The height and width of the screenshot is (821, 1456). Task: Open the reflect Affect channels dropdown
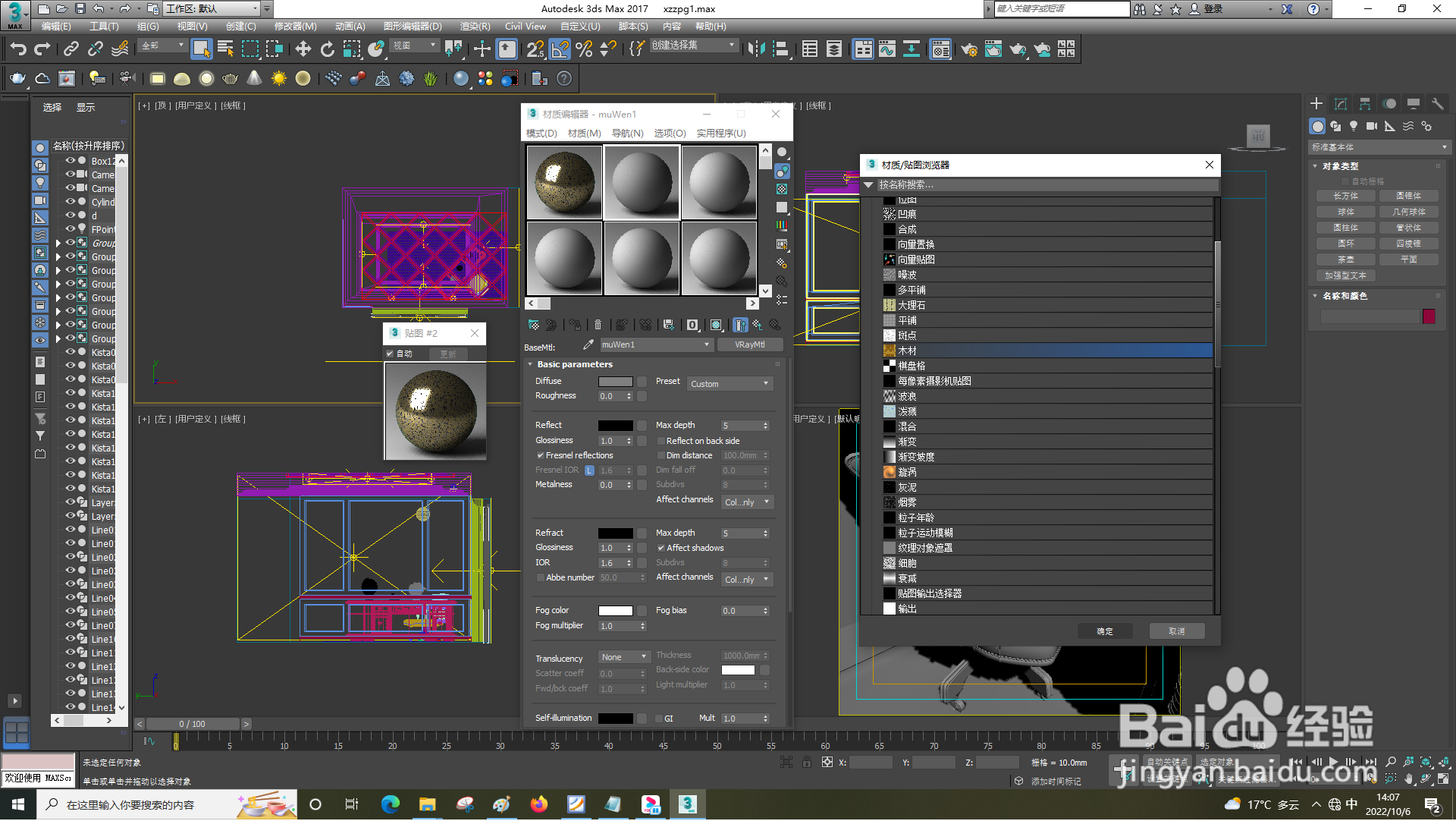(x=747, y=502)
